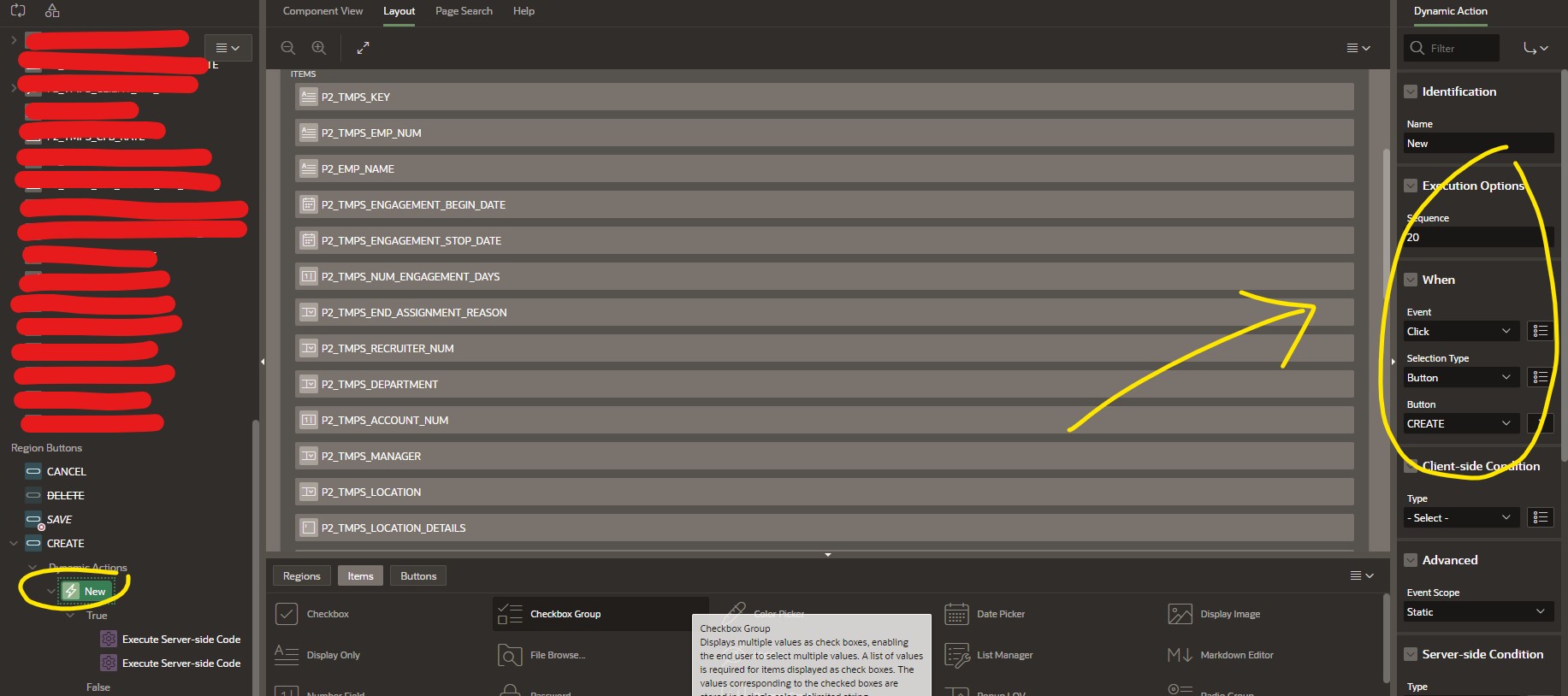
Task: Select P2_TMPS_LOCATION in the layout
Action: click(x=824, y=492)
